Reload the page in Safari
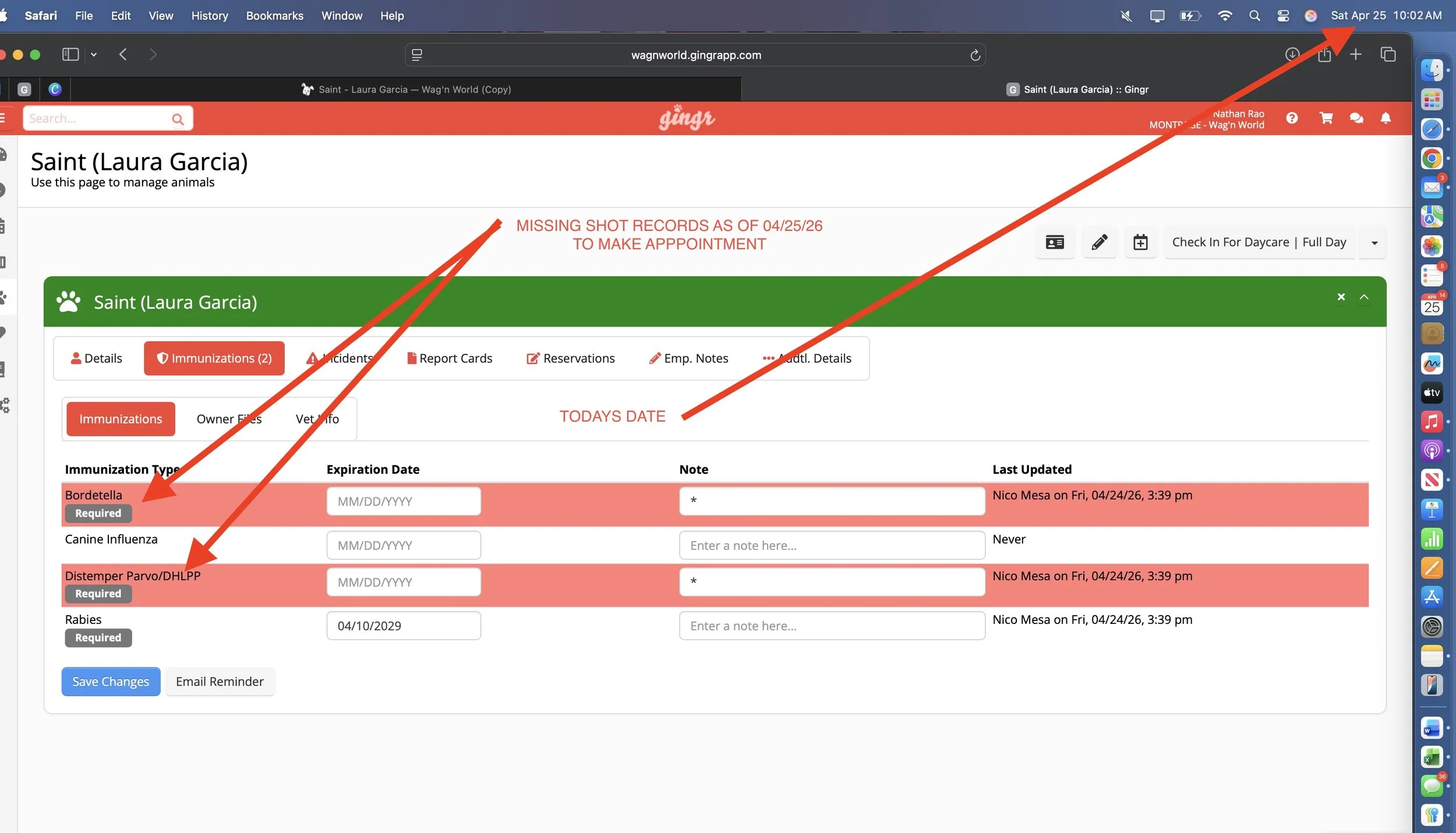 975,55
